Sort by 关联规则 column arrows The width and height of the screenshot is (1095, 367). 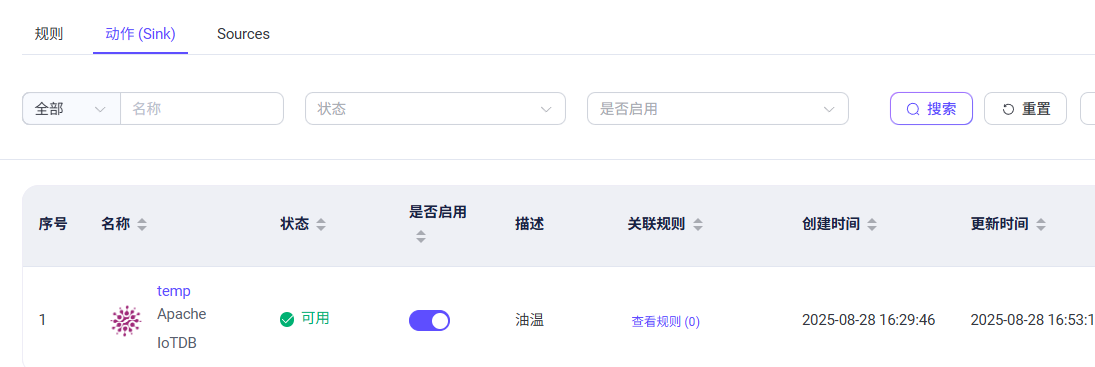tap(698, 225)
